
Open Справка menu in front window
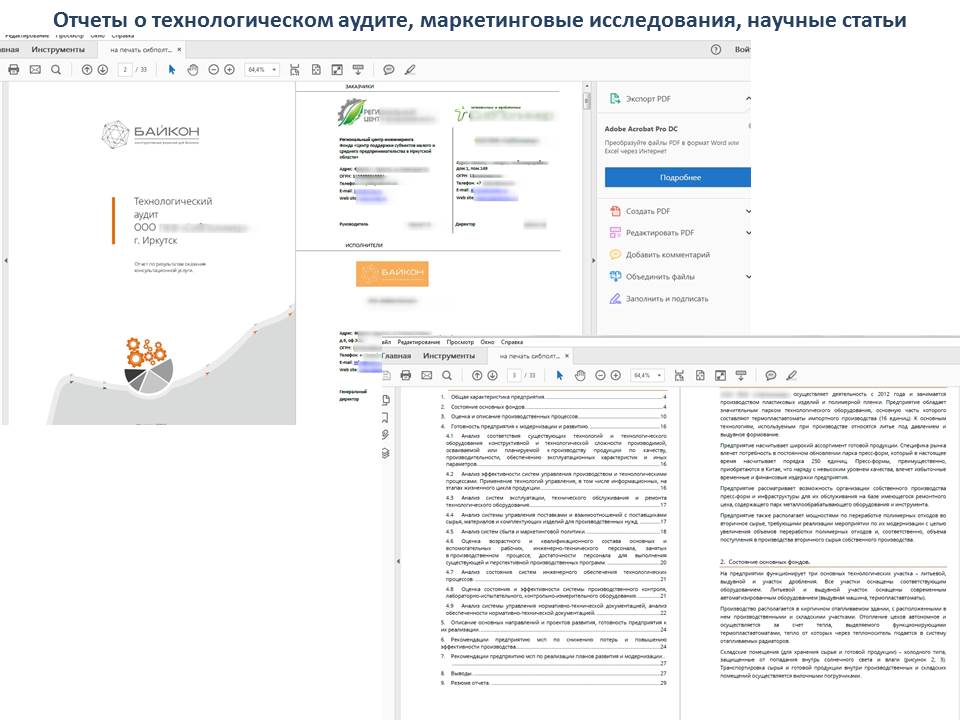pos(512,342)
